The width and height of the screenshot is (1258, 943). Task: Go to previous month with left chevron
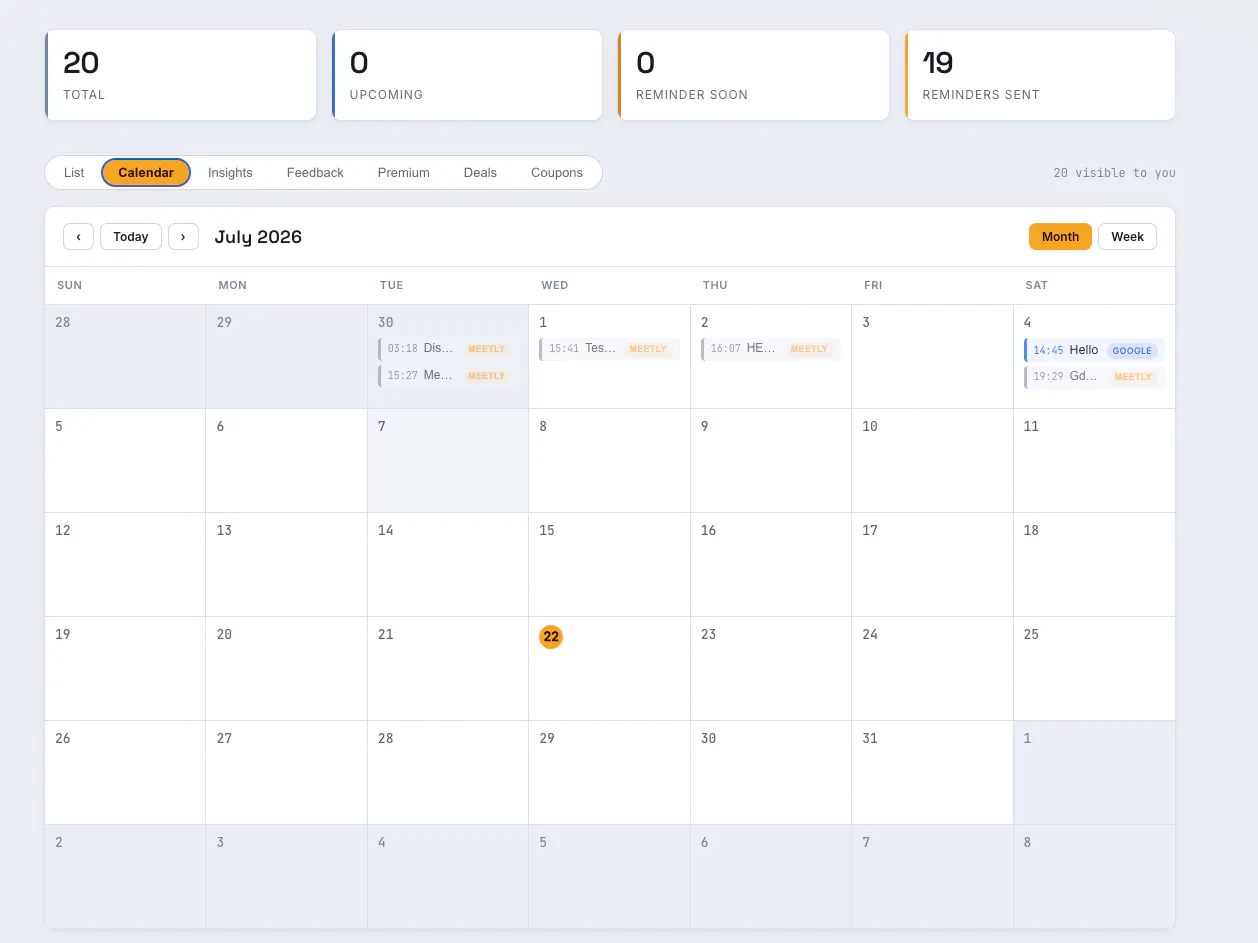(78, 237)
